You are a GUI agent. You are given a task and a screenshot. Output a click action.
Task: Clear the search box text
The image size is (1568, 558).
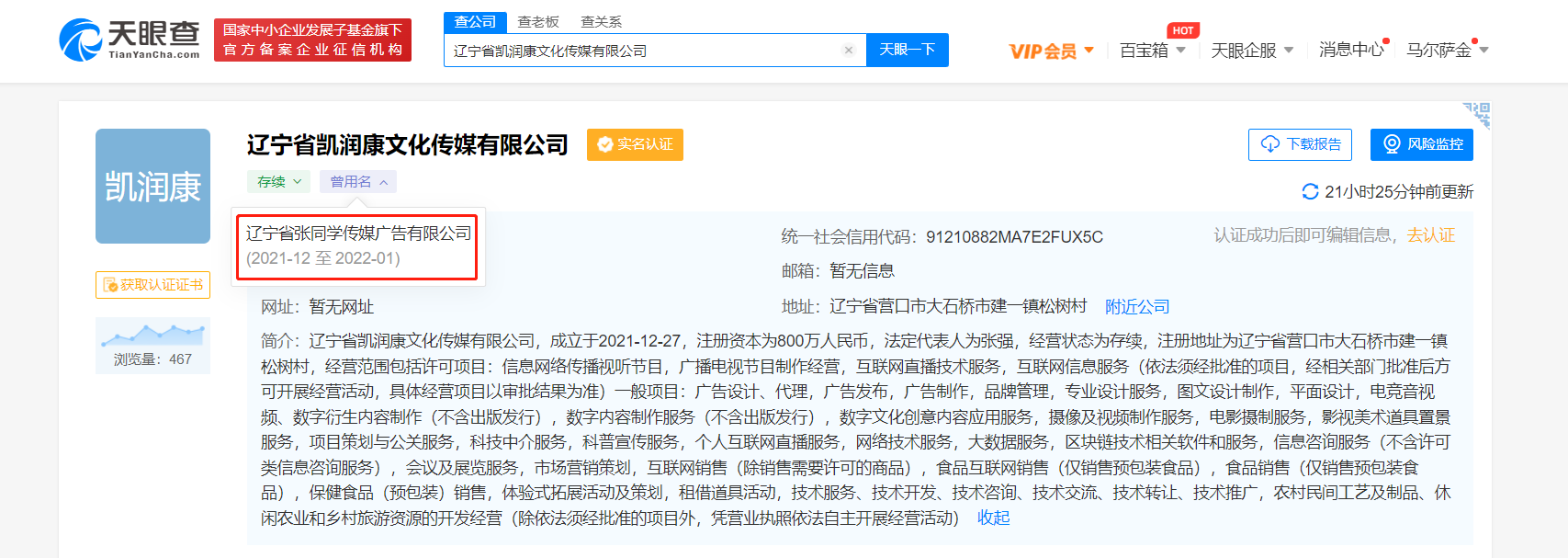pos(849,51)
